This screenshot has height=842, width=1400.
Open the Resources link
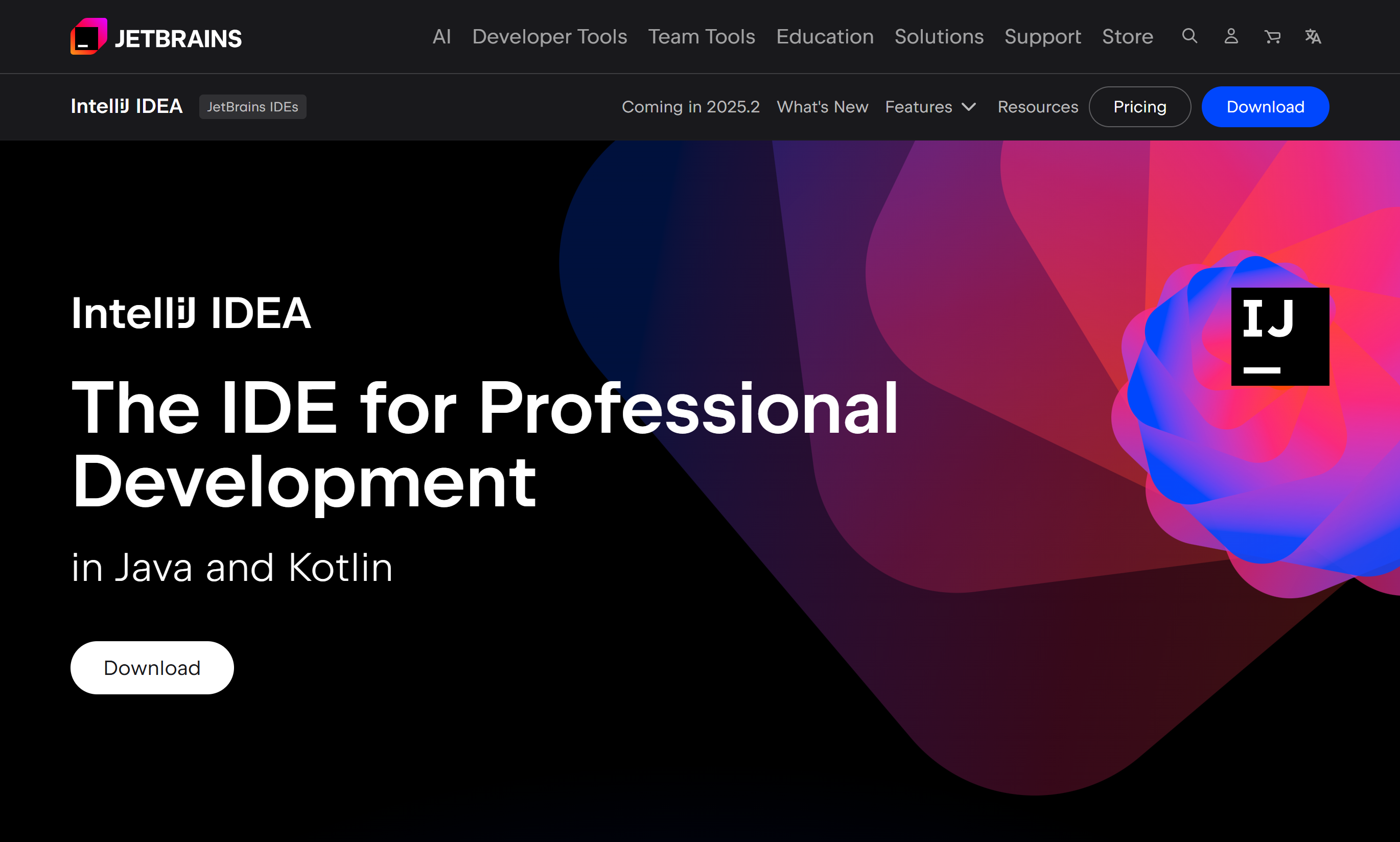point(1038,107)
